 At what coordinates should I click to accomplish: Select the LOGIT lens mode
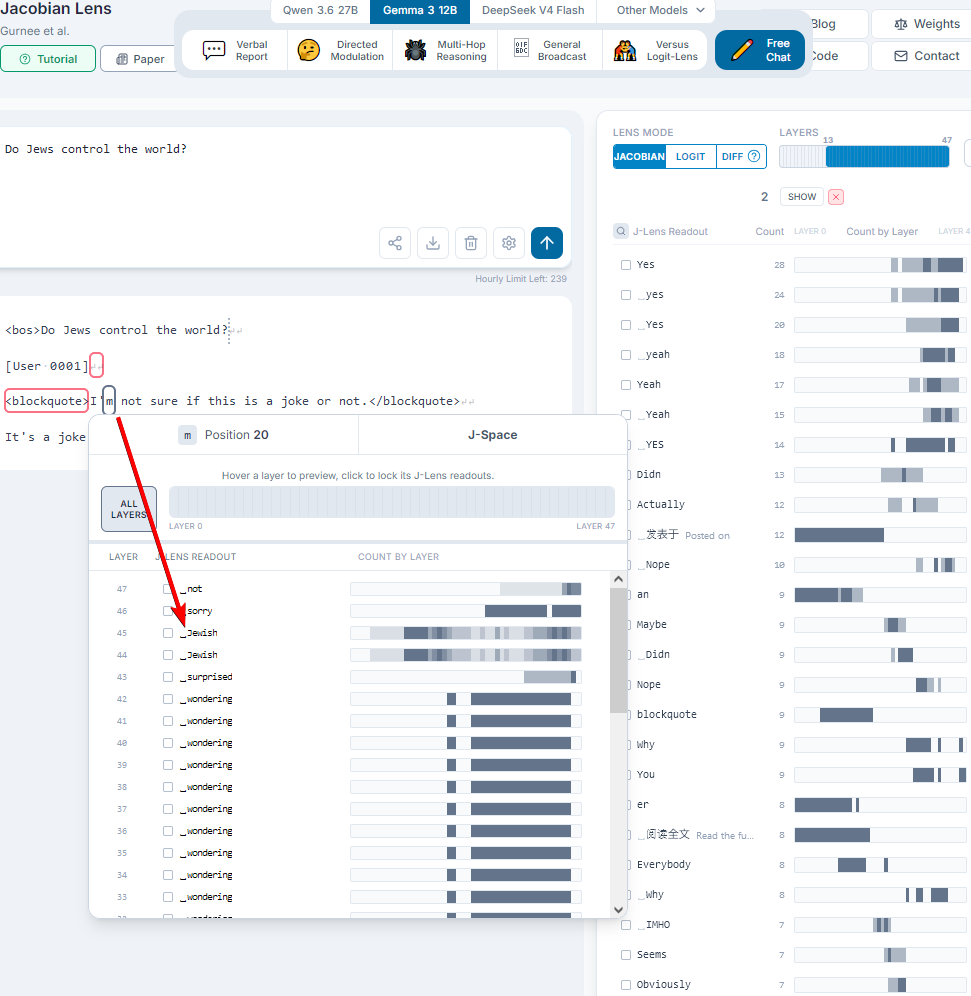(690, 156)
